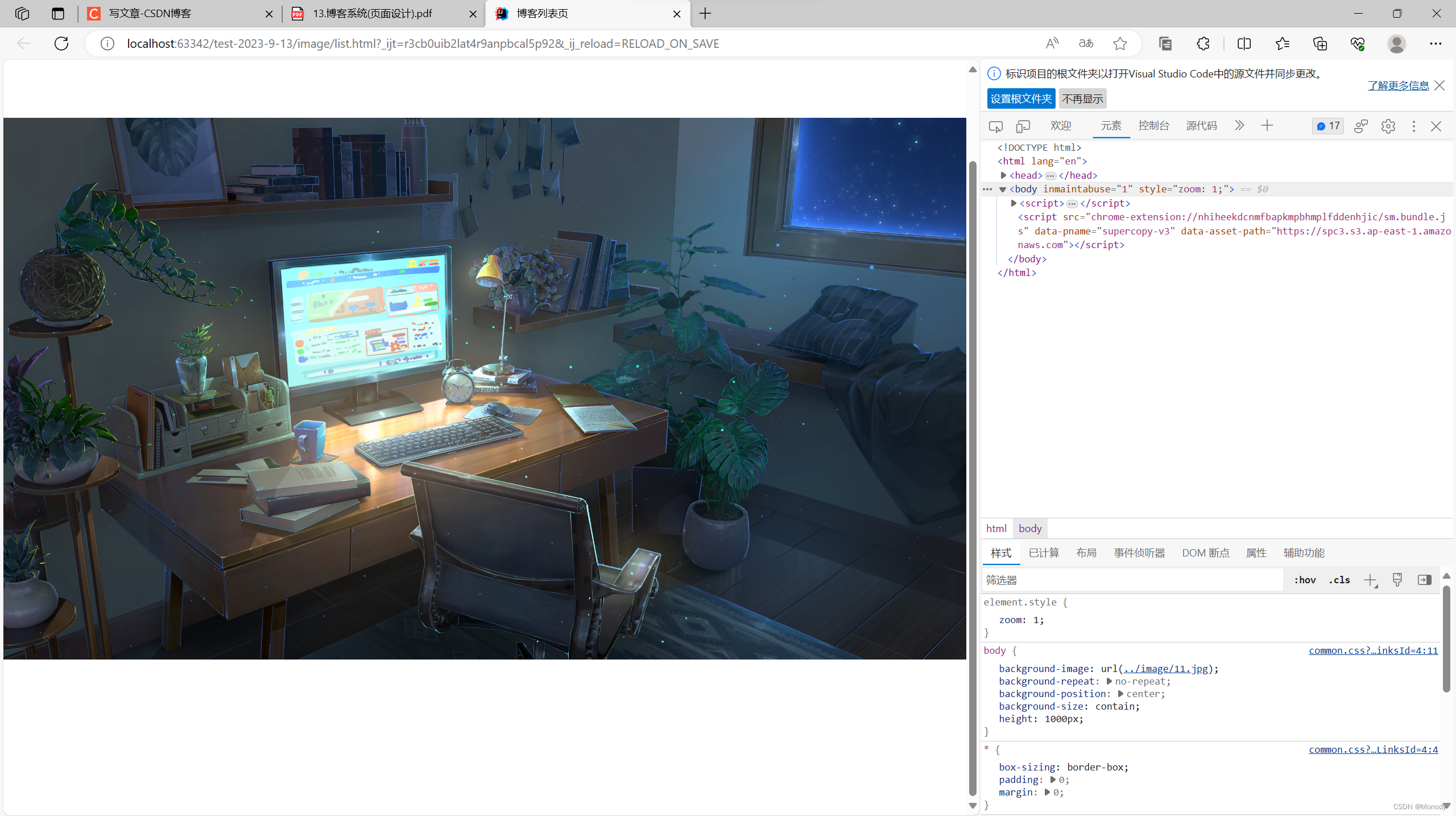Dismiss the root folder notification banner

[1440, 85]
